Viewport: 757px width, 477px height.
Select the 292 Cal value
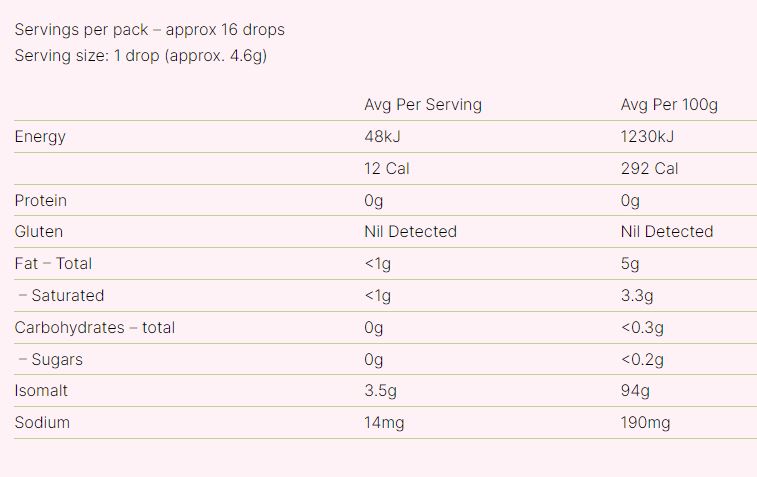[649, 169]
